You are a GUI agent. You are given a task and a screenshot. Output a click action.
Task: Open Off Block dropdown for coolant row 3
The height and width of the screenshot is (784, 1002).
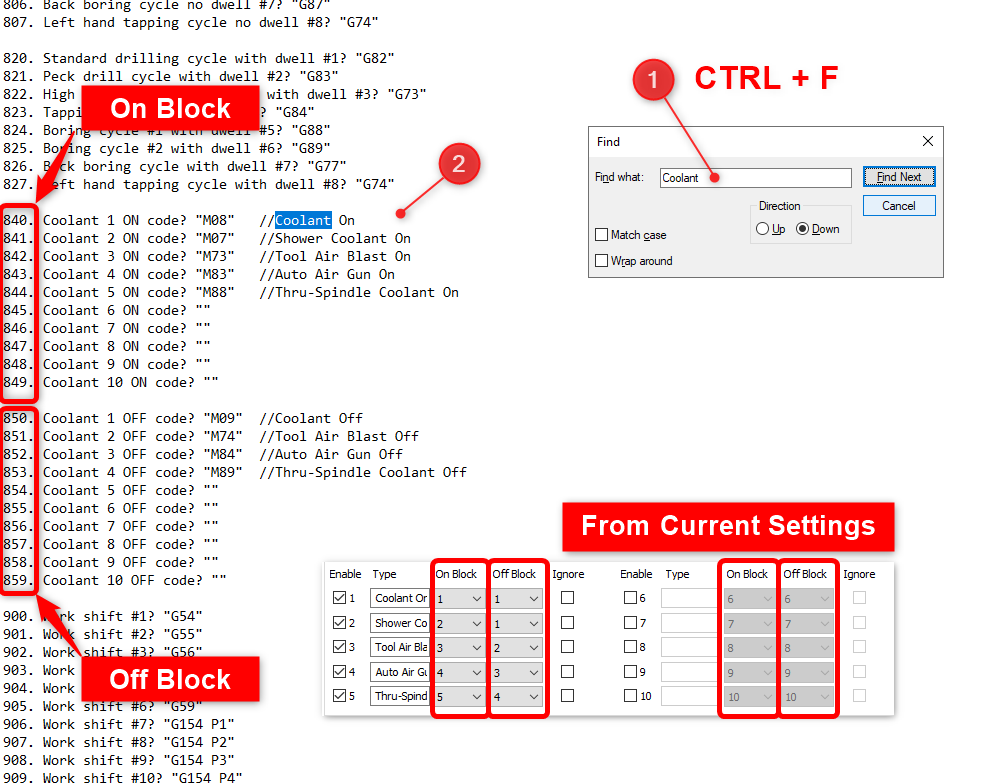516,648
